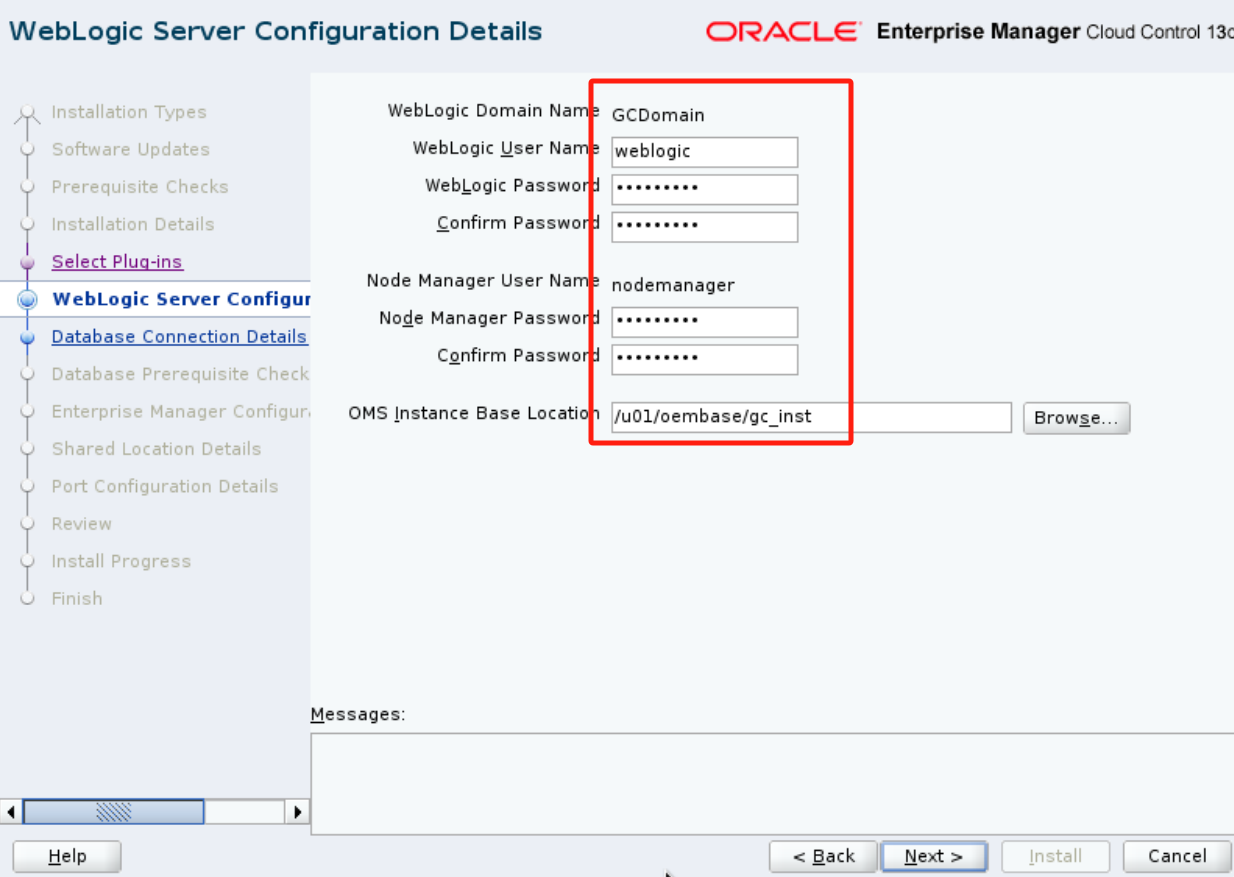
Task: Click the Port Configuration Details step
Action: [165, 486]
